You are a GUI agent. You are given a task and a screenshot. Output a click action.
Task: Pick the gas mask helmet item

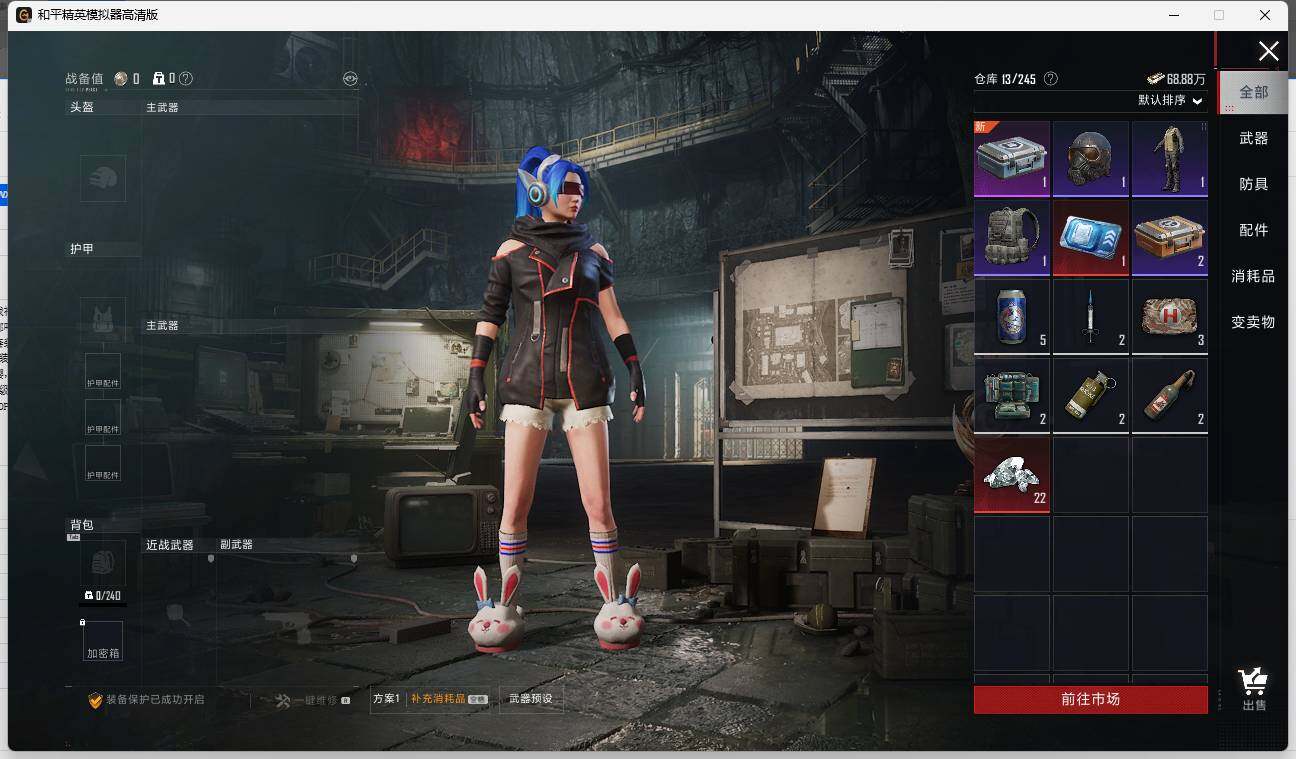pos(1090,158)
